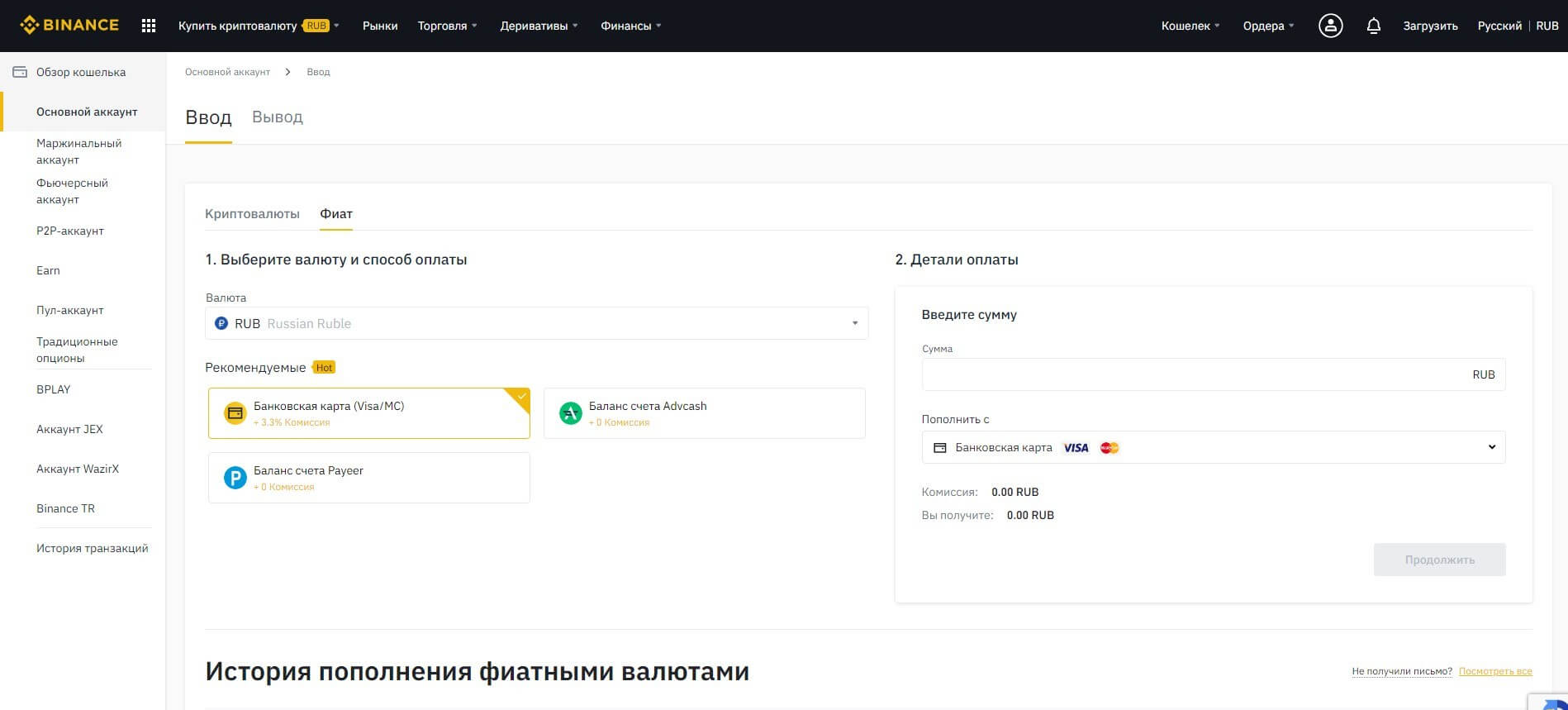Viewport: 1568px width, 710px height.
Task: Switch to the Криптовалюты tab
Action: (252, 213)
